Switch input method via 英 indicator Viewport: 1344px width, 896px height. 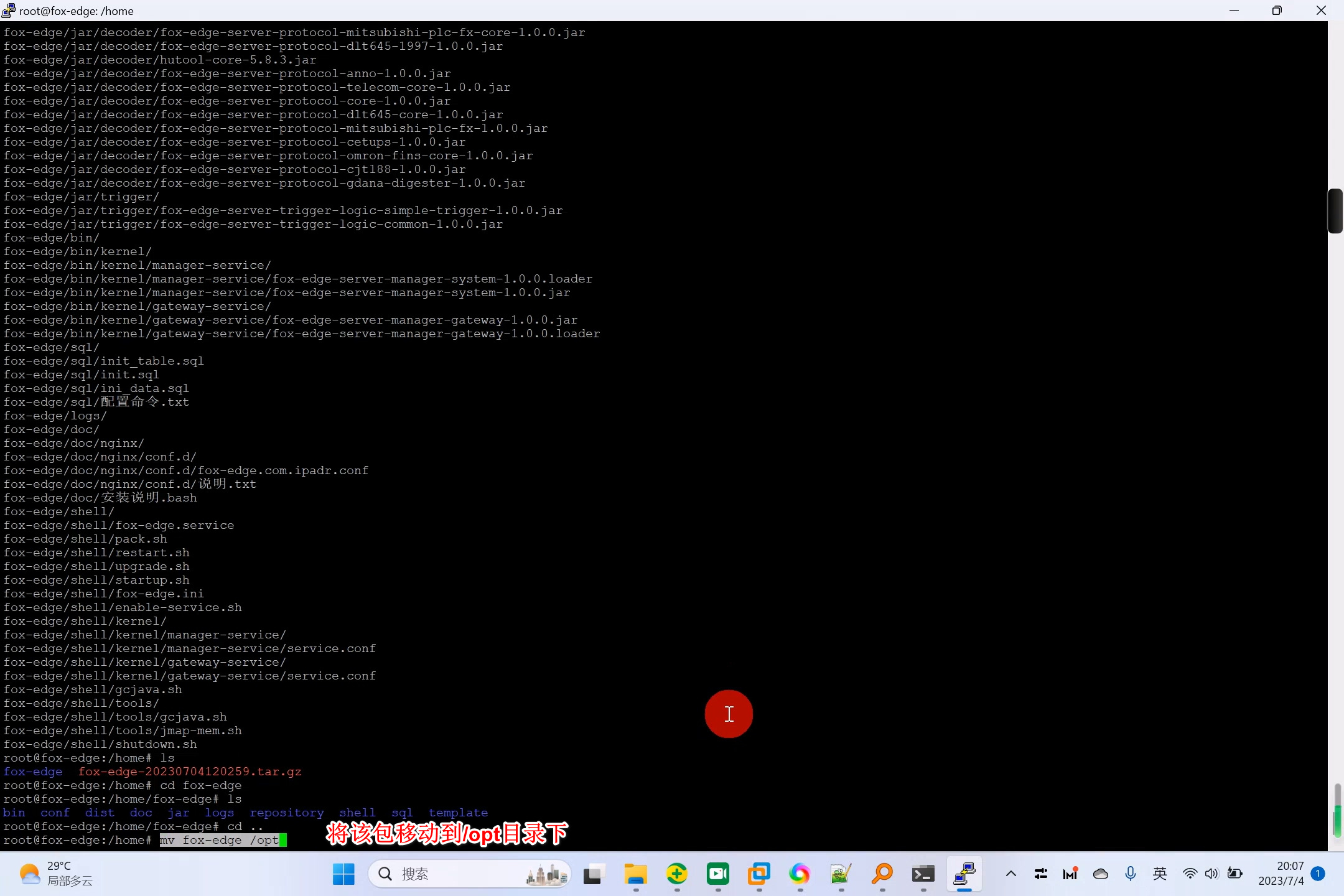coord(1160,874)
